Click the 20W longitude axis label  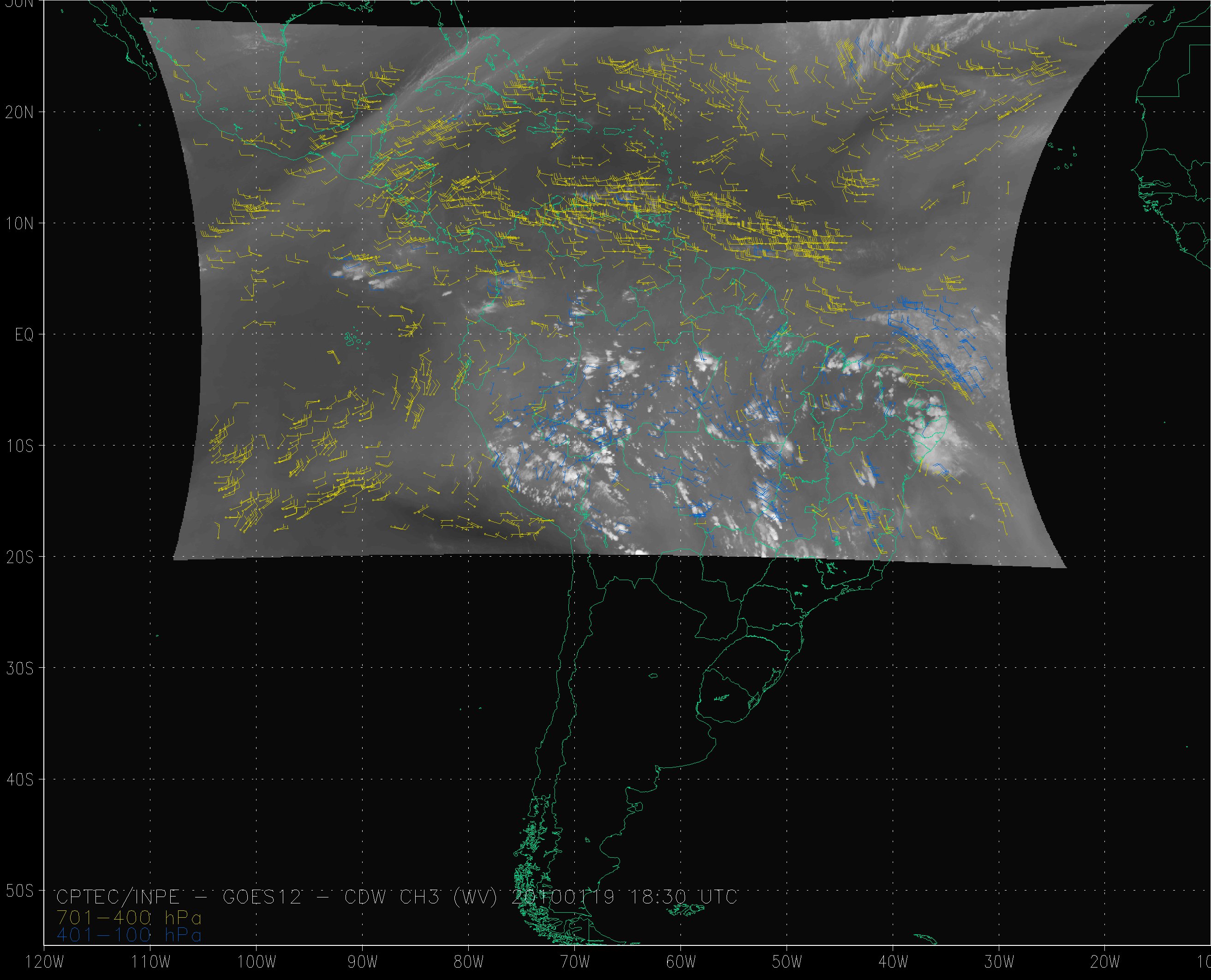pyautogui.click(x=1105, y=962)
